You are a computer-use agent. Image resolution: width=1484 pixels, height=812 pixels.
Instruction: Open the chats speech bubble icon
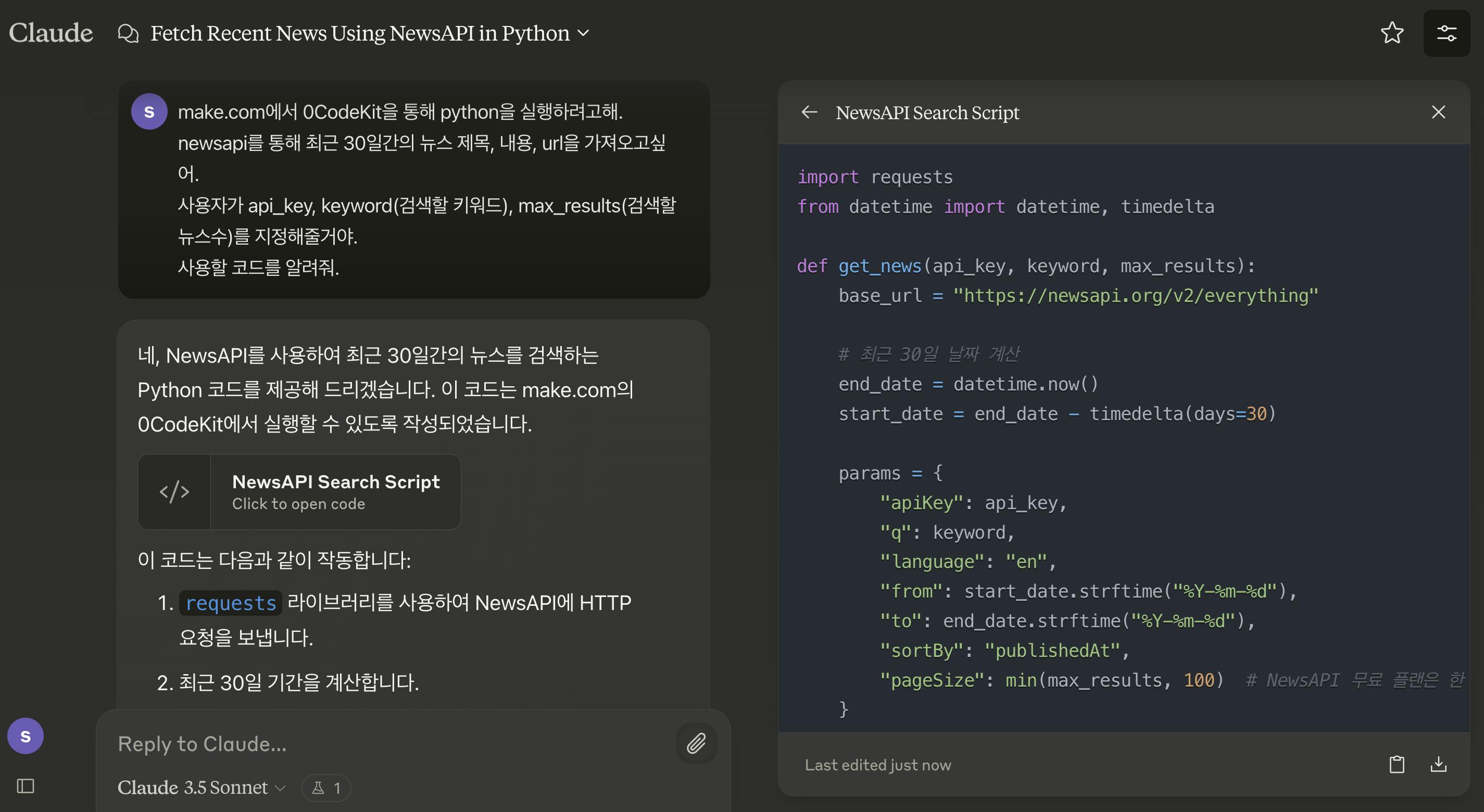128,33
